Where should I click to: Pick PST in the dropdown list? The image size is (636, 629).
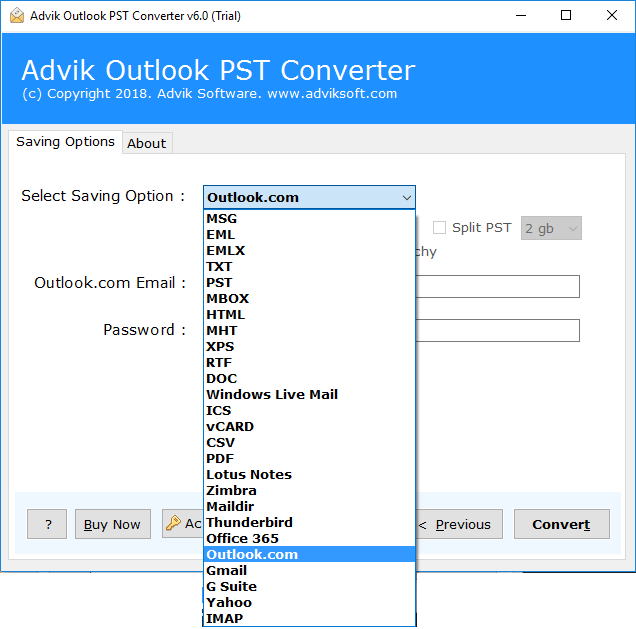(x=309, y=283)
